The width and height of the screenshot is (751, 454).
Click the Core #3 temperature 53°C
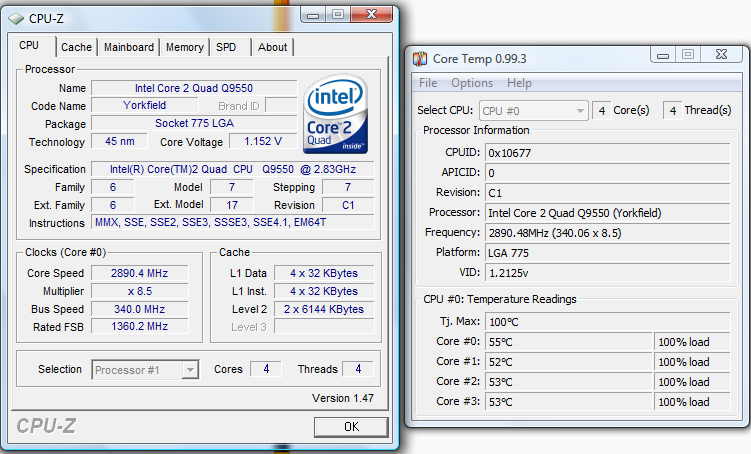(x=569, y=402)
